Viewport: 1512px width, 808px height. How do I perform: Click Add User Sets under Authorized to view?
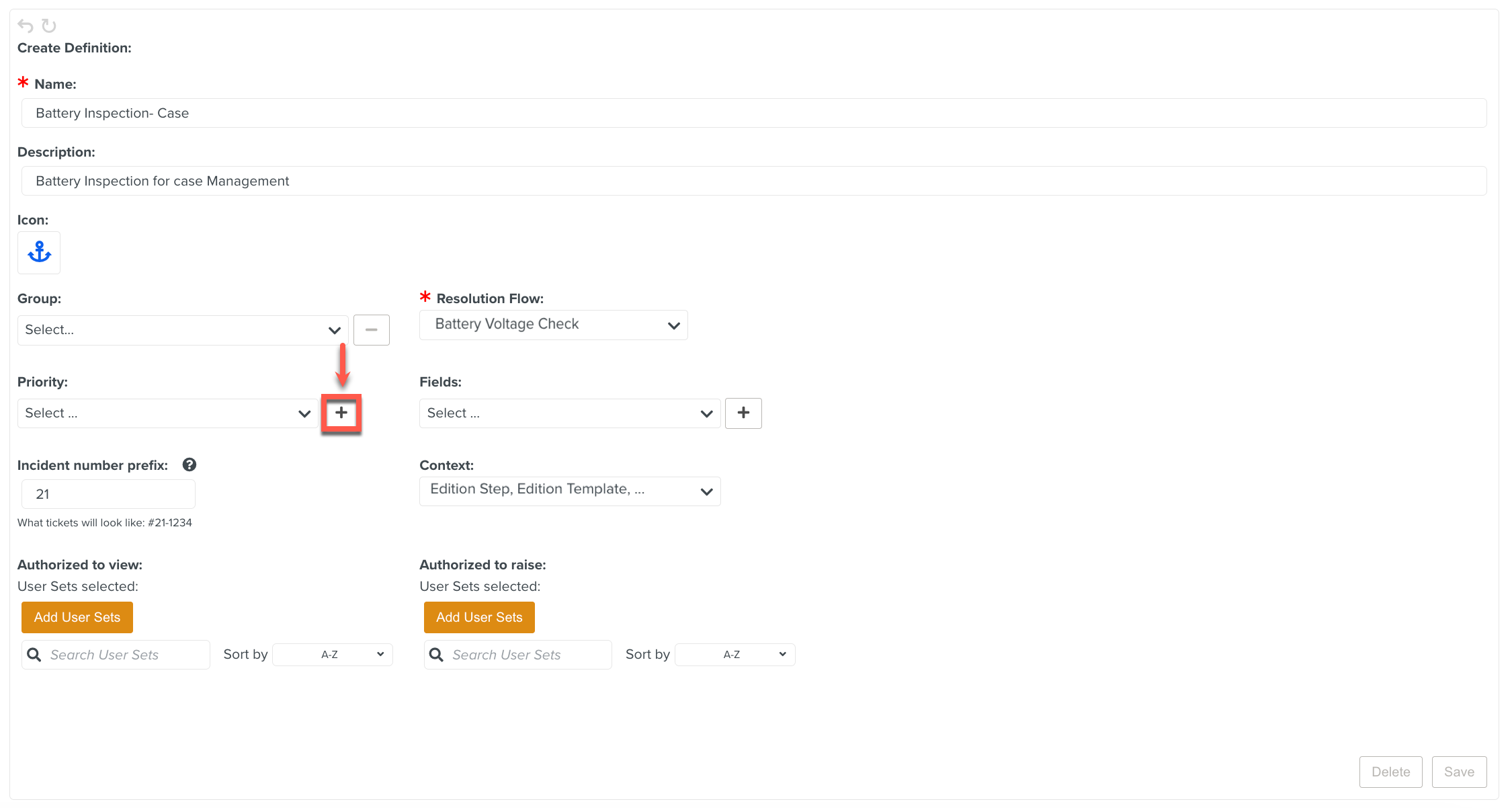(77, 617)
